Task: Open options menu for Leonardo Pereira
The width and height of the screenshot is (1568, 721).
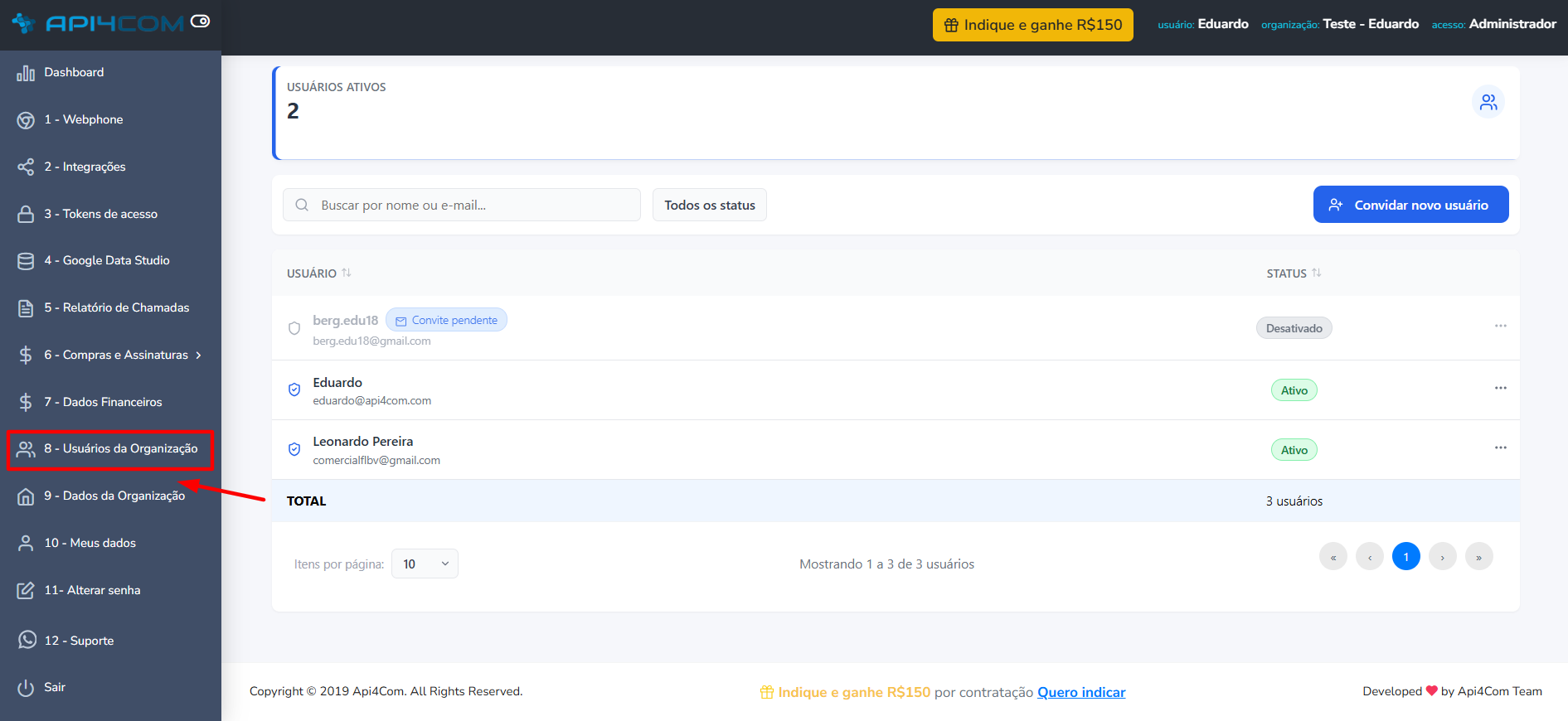Action: click(x=1500, y=448)
